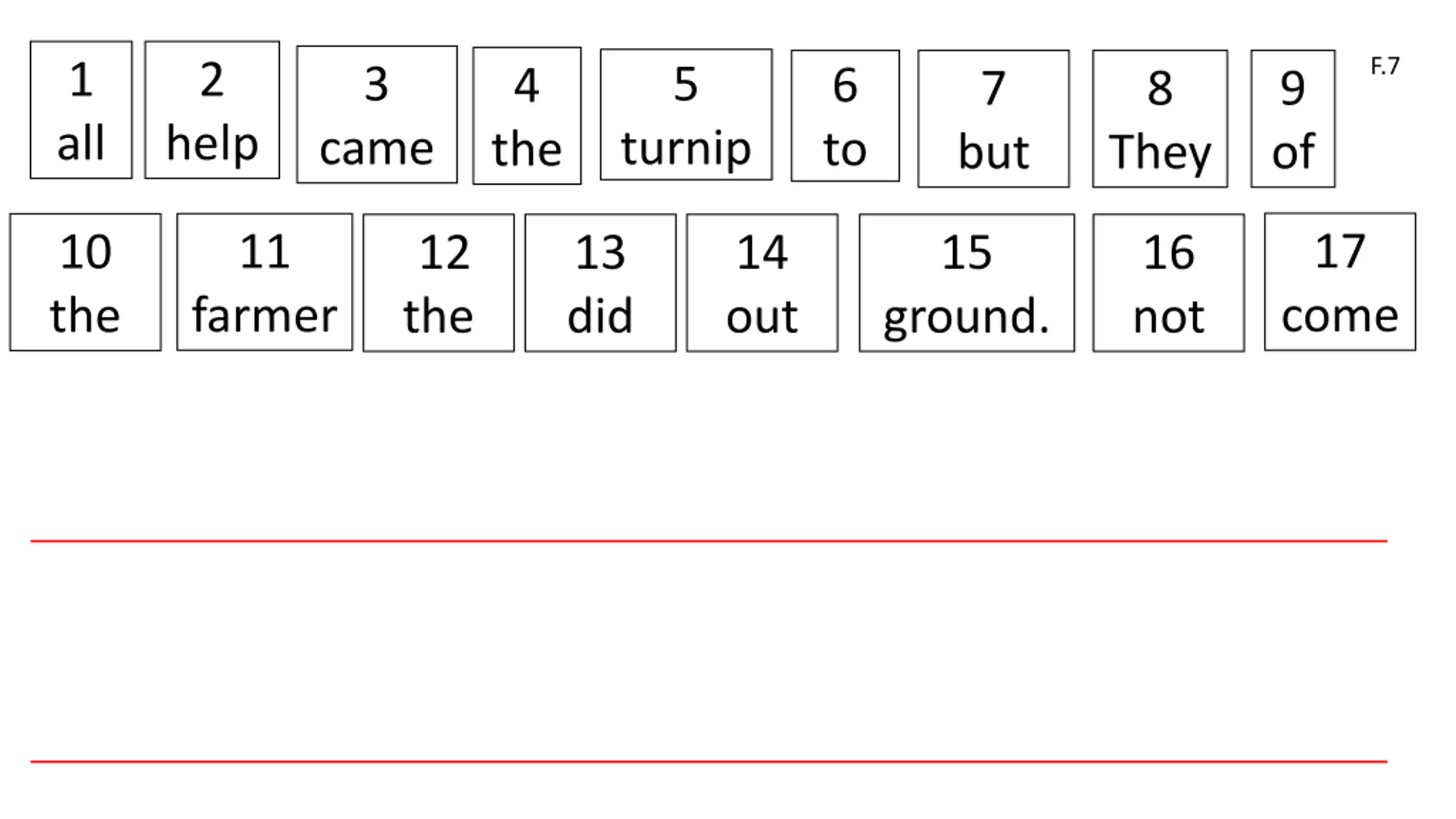Click word card 1 'all'
The image size is (1456, 819).
point(81,110)
